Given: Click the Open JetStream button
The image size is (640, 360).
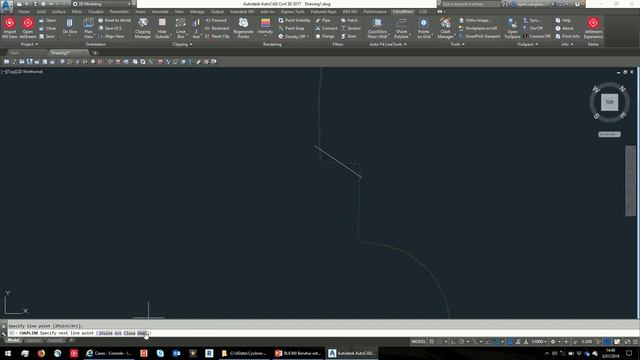Looking at the screenshot, I should pos(28,28).
